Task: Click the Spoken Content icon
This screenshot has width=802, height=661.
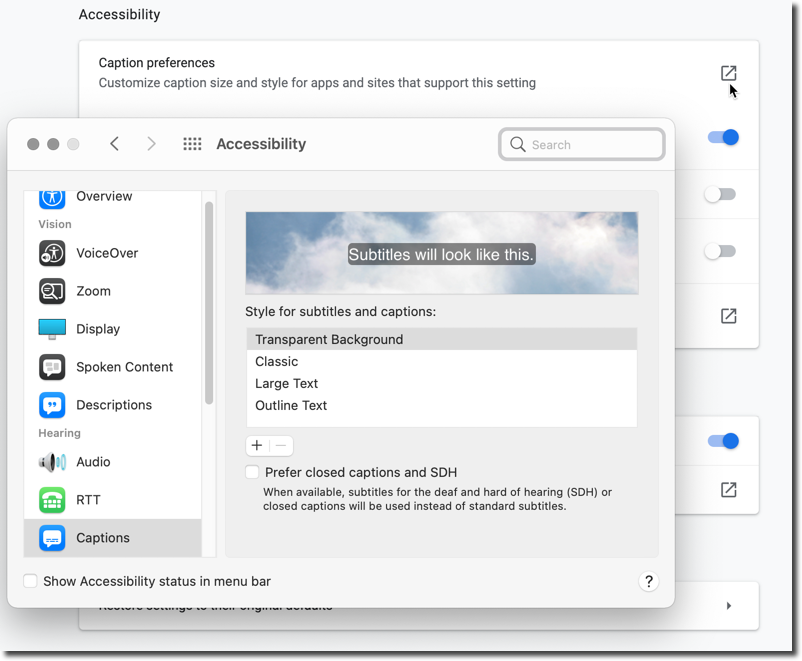Action: 52,367
